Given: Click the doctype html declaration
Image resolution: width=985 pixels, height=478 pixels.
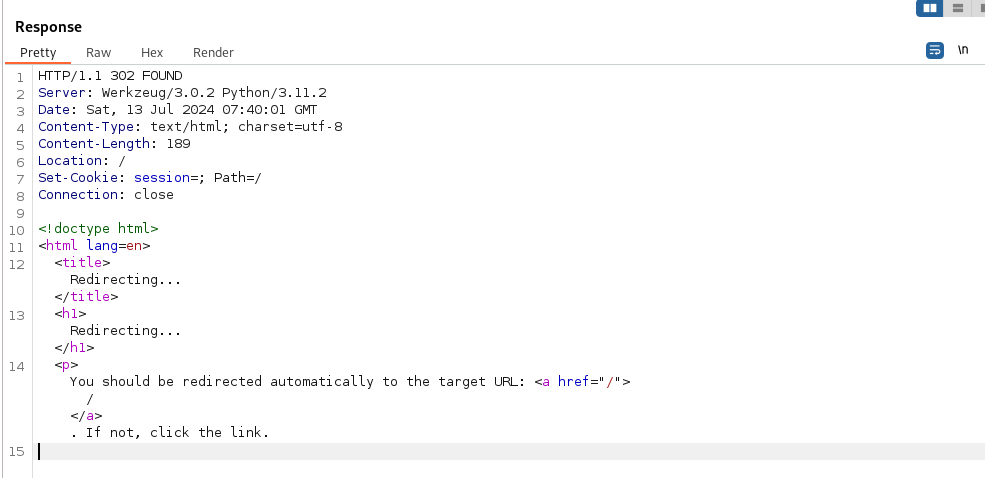Looking at the screenshot, I should pyautogui.click(x=98, y=229).
